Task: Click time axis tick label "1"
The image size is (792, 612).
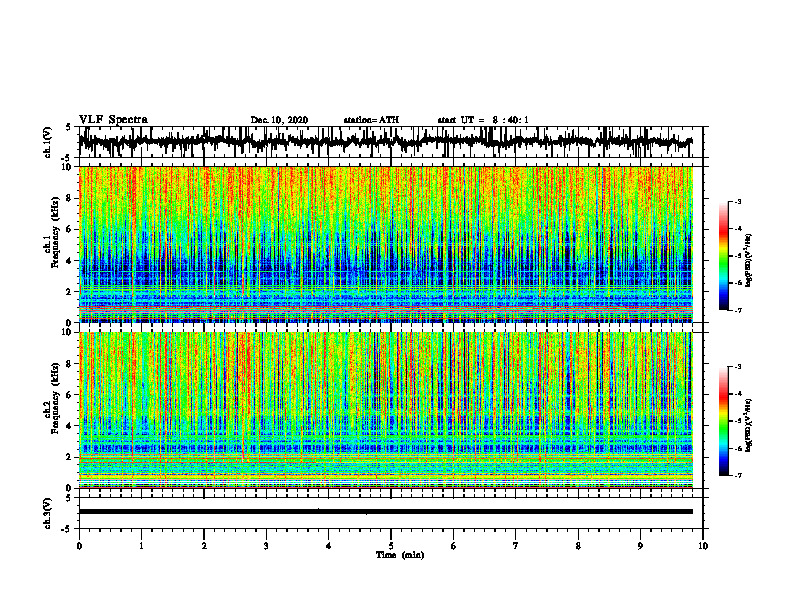Action: point(141,546)
